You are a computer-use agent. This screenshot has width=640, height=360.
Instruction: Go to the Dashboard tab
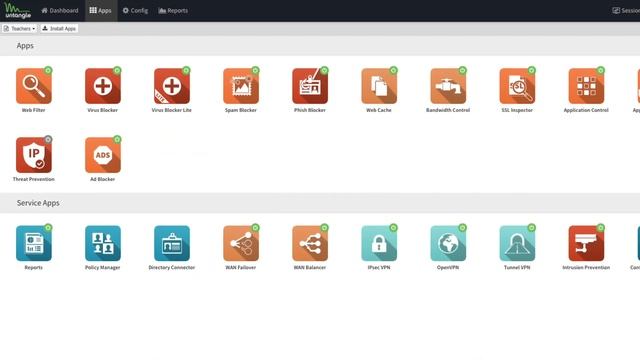tap(60, 11)
